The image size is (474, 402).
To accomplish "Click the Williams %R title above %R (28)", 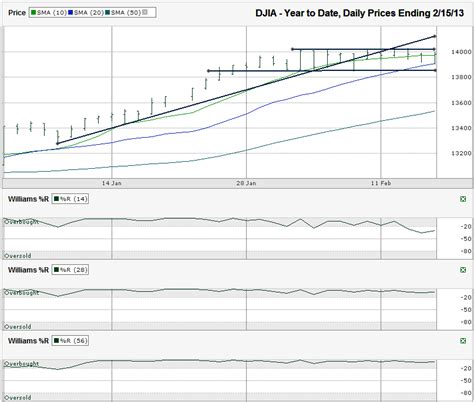I will point(28,270).
